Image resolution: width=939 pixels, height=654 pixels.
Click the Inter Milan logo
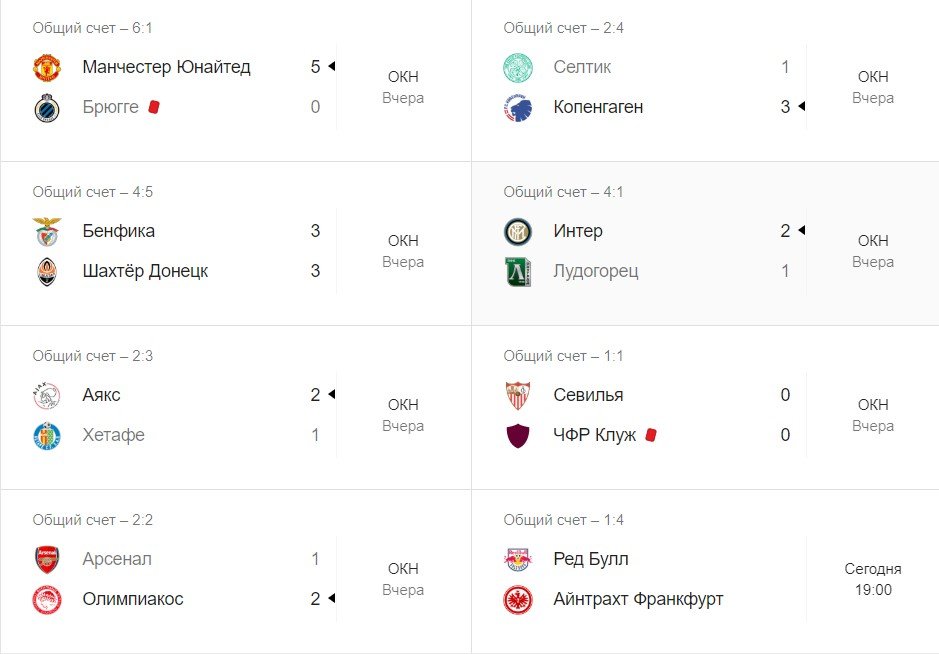(x=518, y=232)
